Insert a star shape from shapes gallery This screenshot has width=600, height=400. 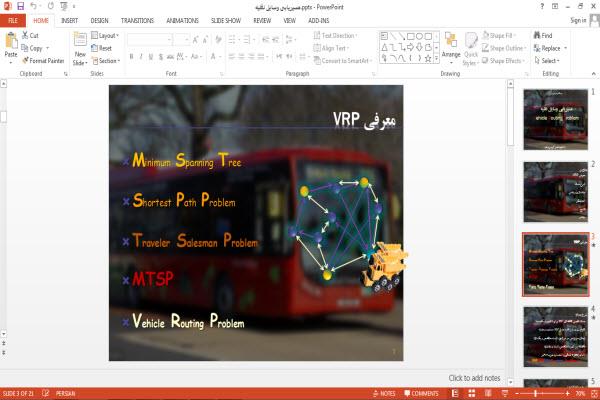pyautogui.click(x=428, y=58)
